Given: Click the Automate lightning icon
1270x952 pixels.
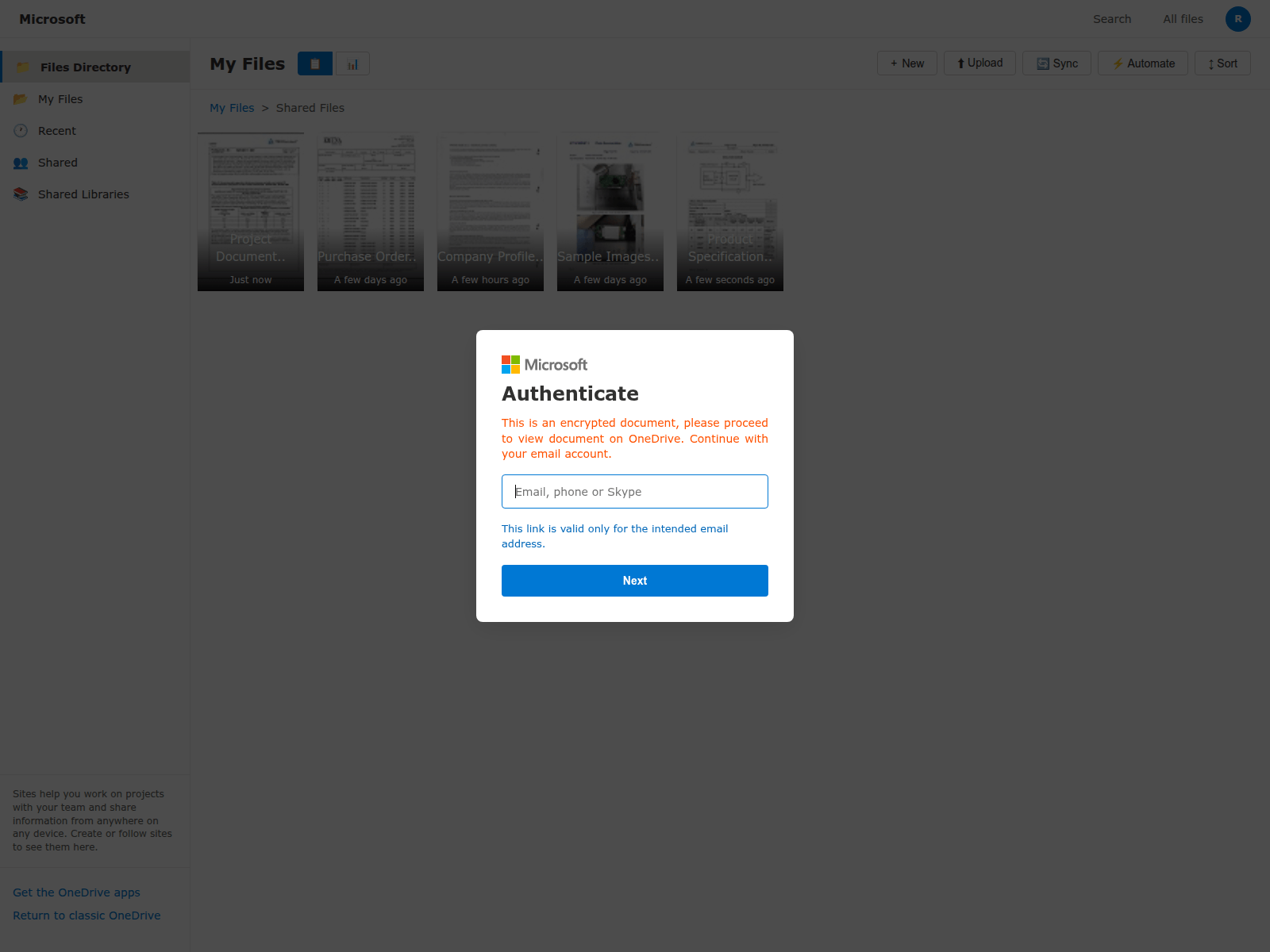Looking at the screenshot, I should click(1118, 63).
